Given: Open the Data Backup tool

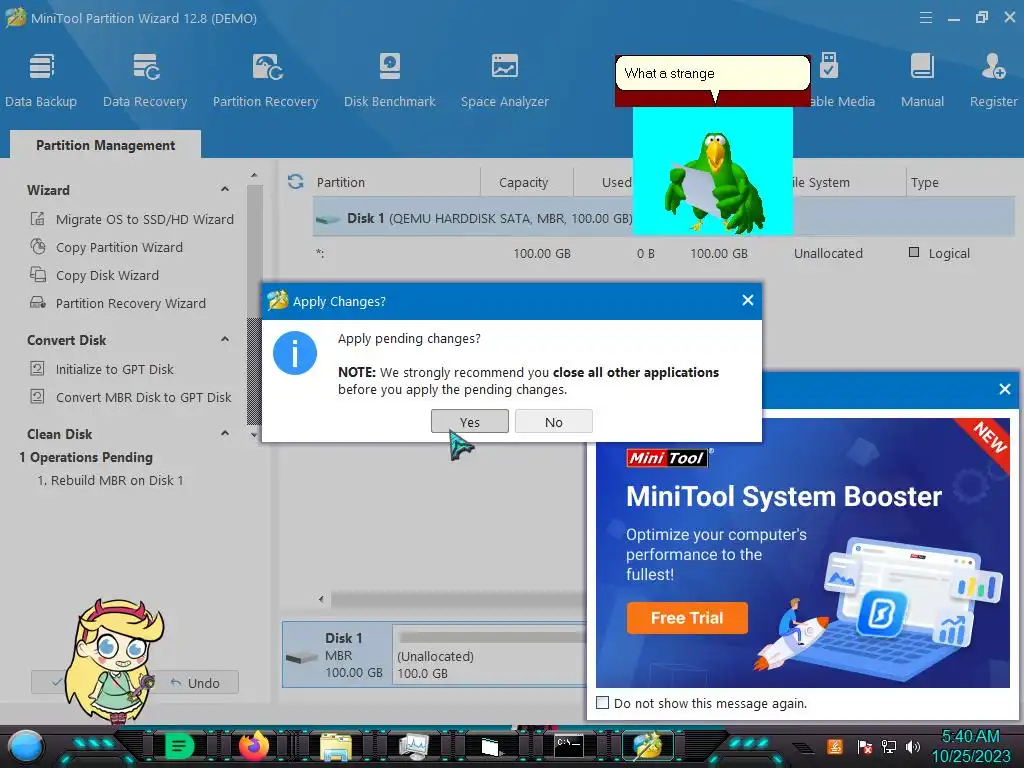Looking at the screenshot, I should pos(41,80).
